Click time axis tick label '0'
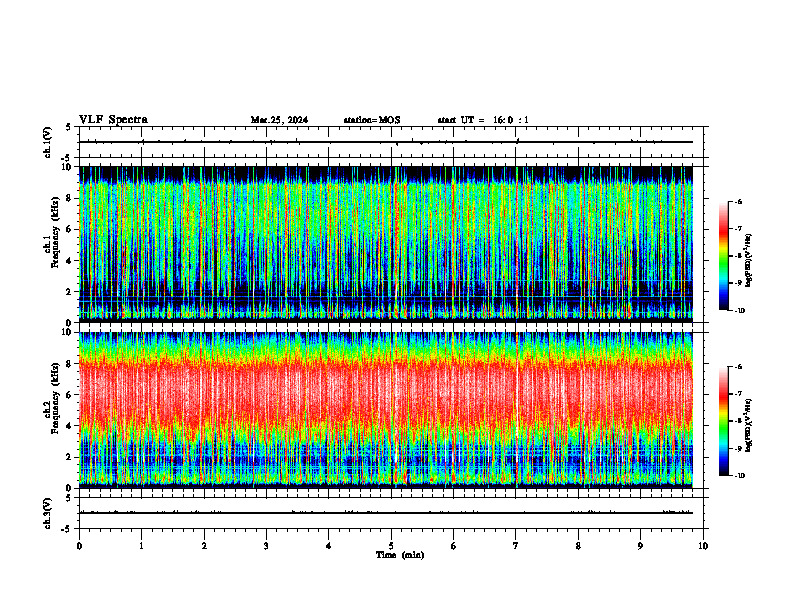Image resolution: width=792 pixels, height=612 pixels. (x=79, y=546)
